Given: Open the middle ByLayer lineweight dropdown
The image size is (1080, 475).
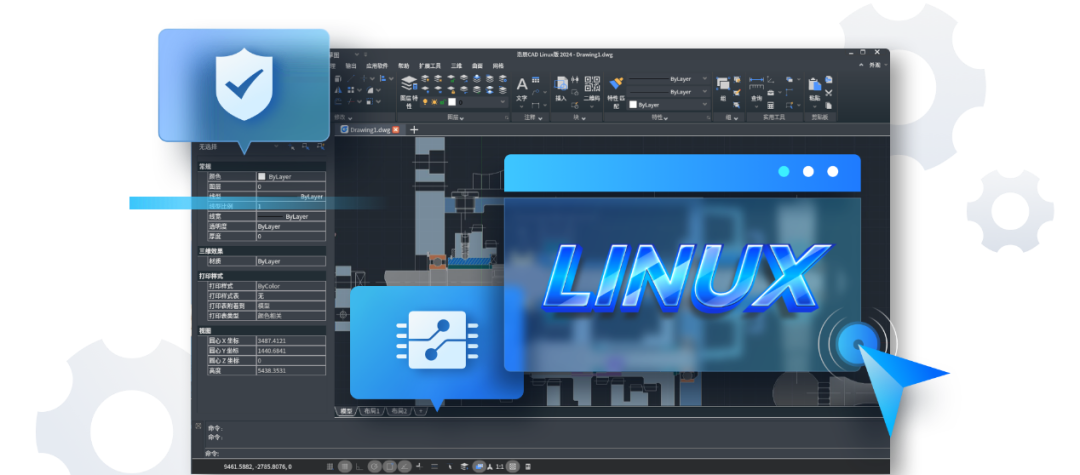Looking at the screenshot, I should (x=667, y=92).
